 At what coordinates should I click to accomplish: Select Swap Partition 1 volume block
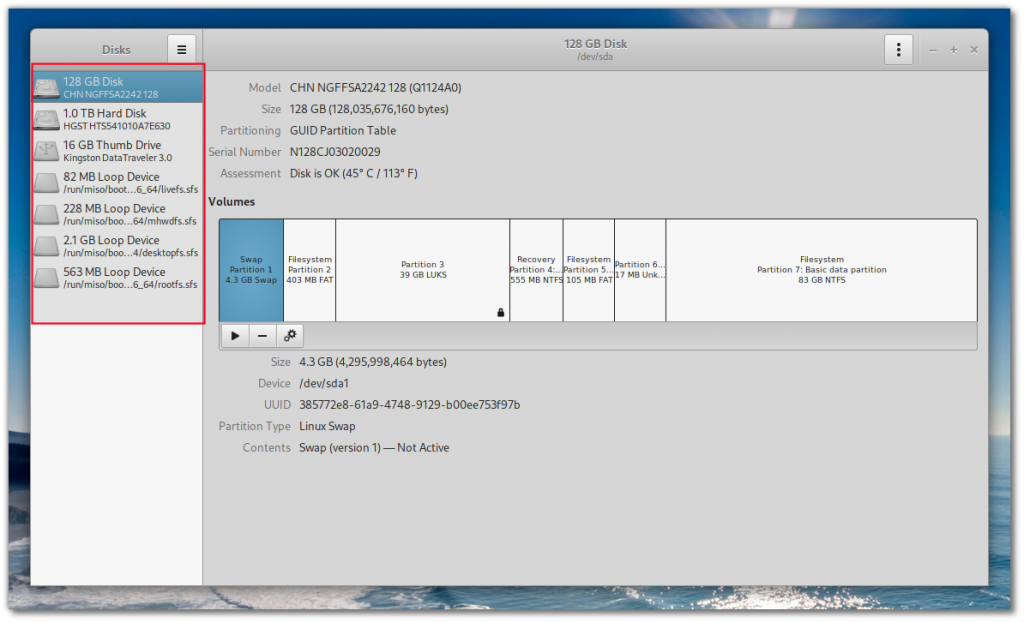[251, 270]
